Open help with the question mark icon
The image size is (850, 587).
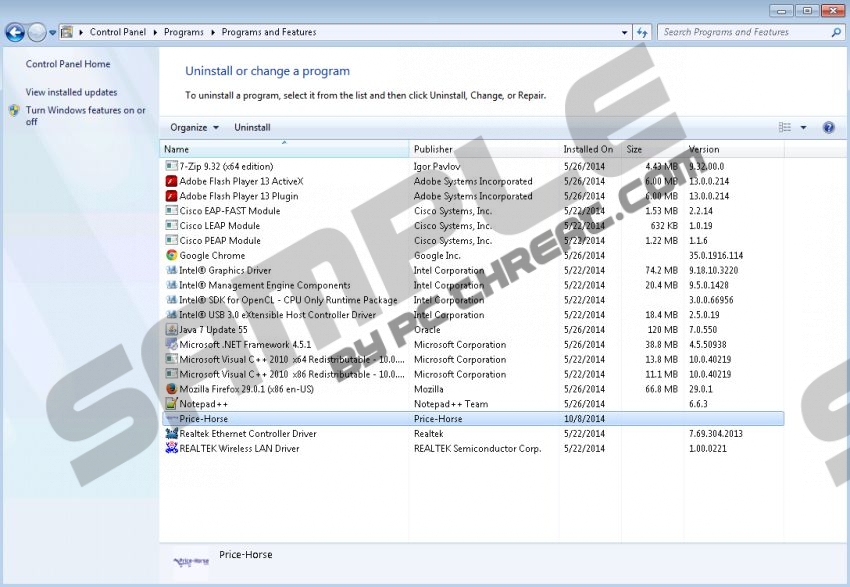click(x=828, y=128)
